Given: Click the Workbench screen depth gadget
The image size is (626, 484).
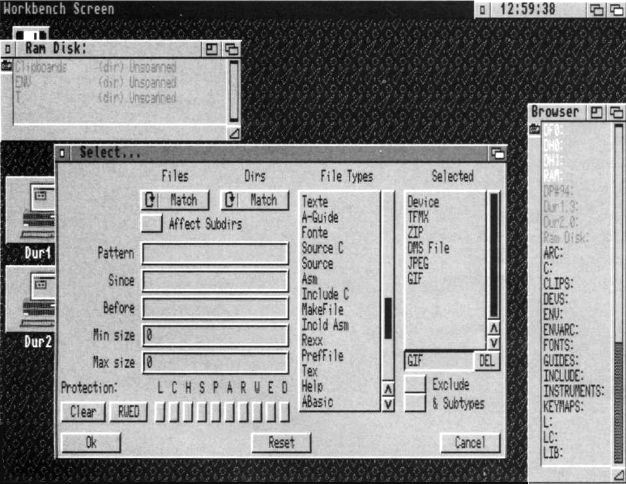Looking at the screenshot, I should tap(617, 9).
